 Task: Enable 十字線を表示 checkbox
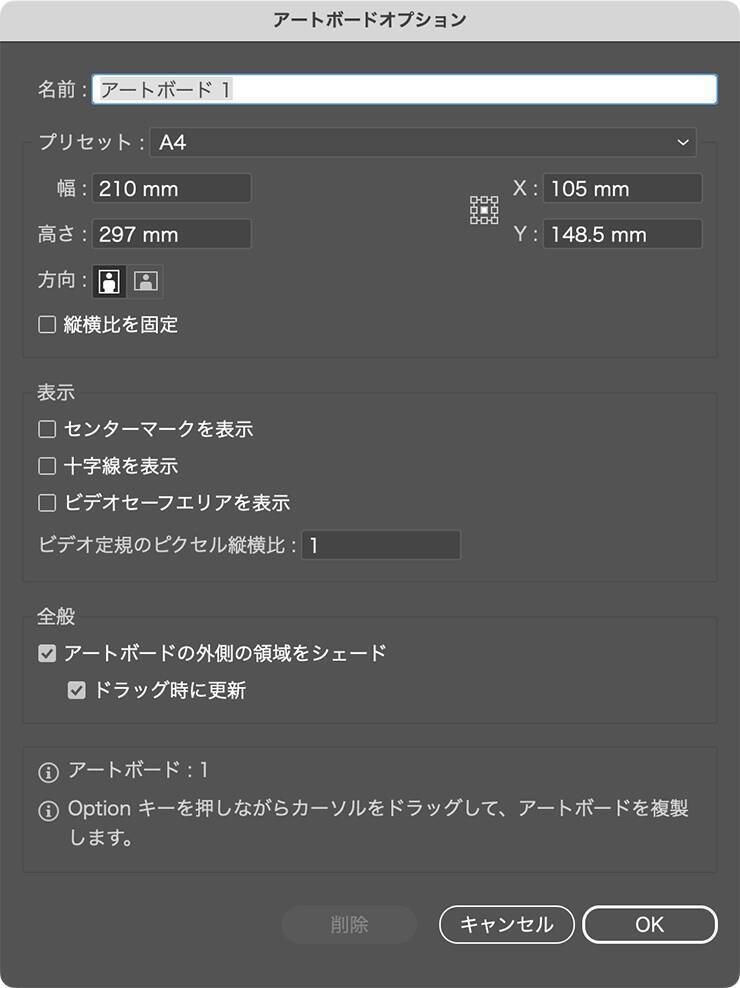click(x=46, y=466)
